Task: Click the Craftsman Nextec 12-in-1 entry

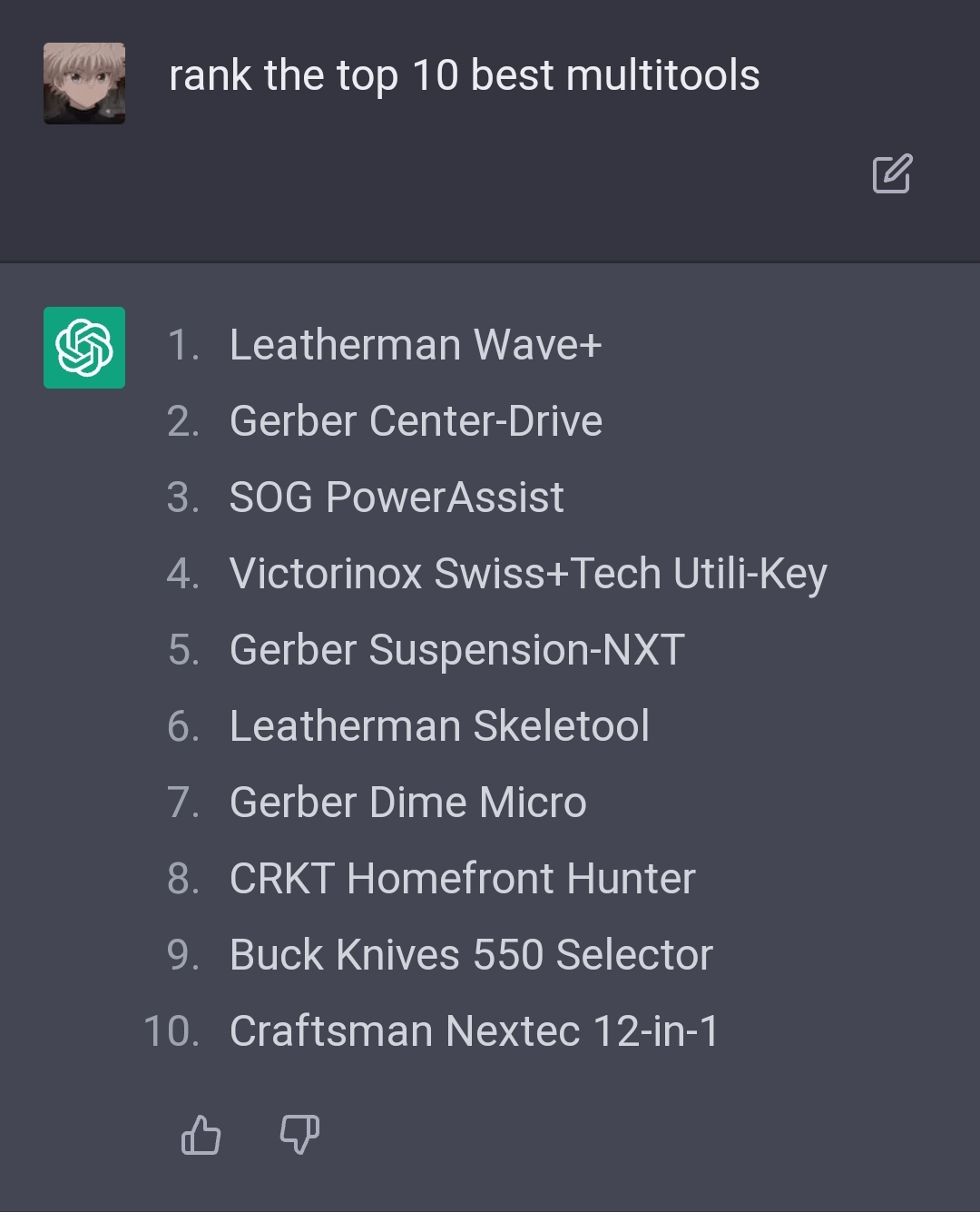Action: point(474,1031)
